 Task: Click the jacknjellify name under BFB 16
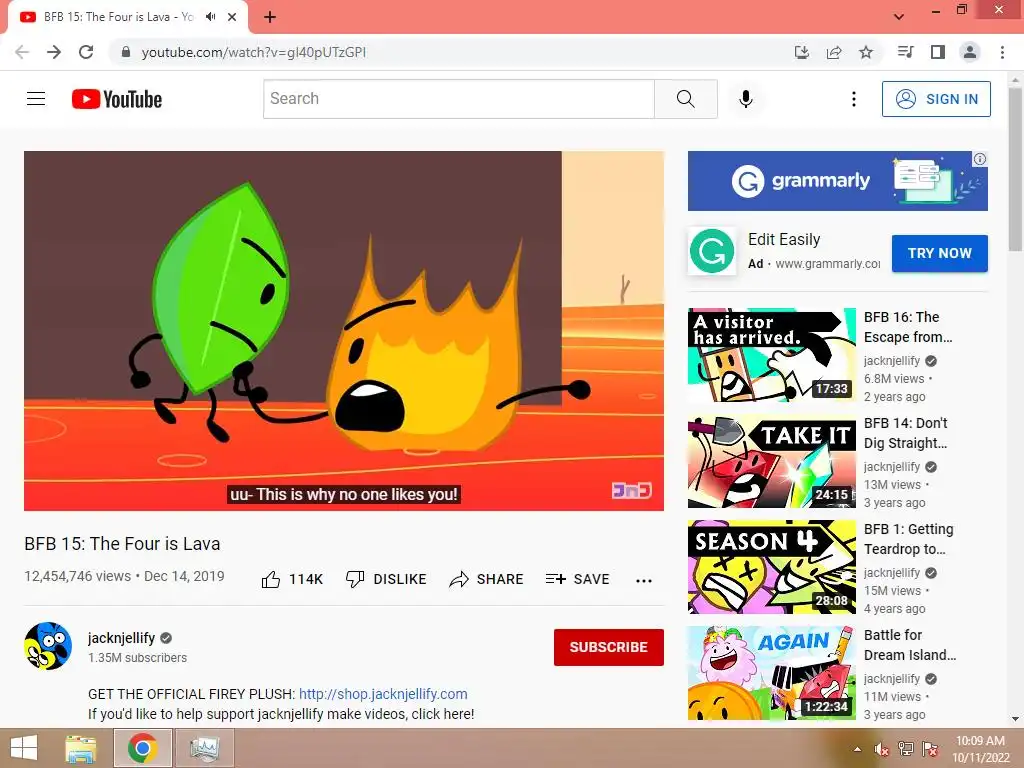[x=892, y=360]
